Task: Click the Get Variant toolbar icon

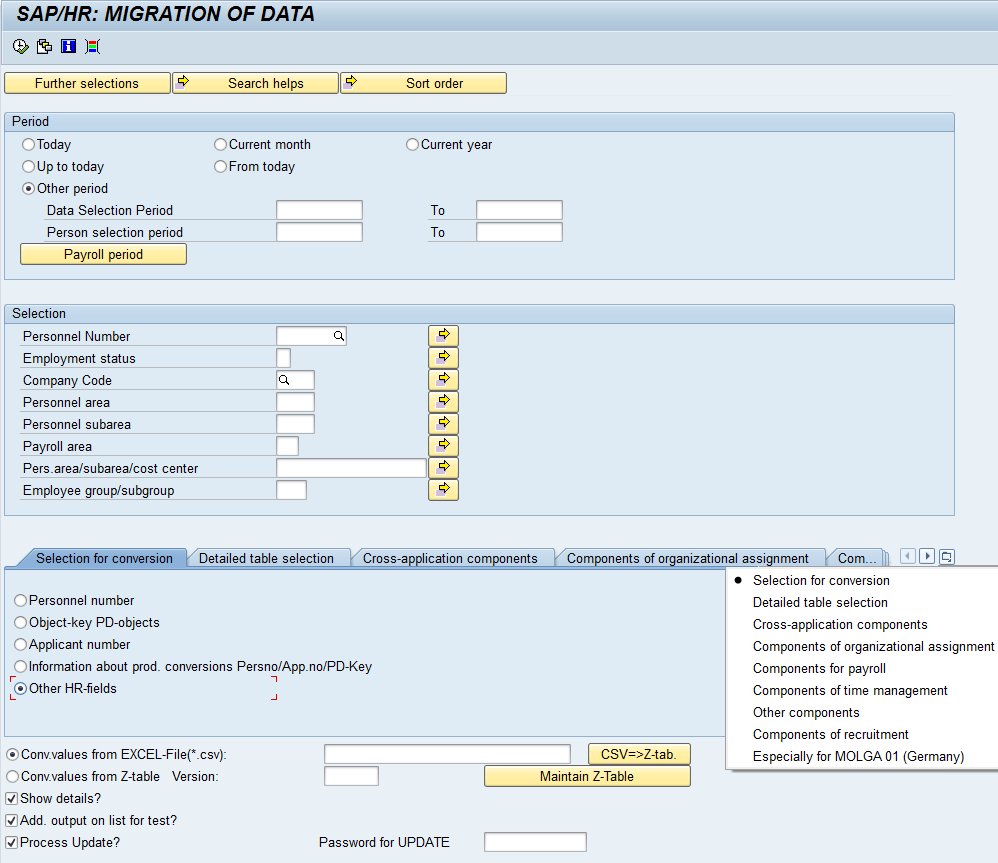Action: coord(45,46)
